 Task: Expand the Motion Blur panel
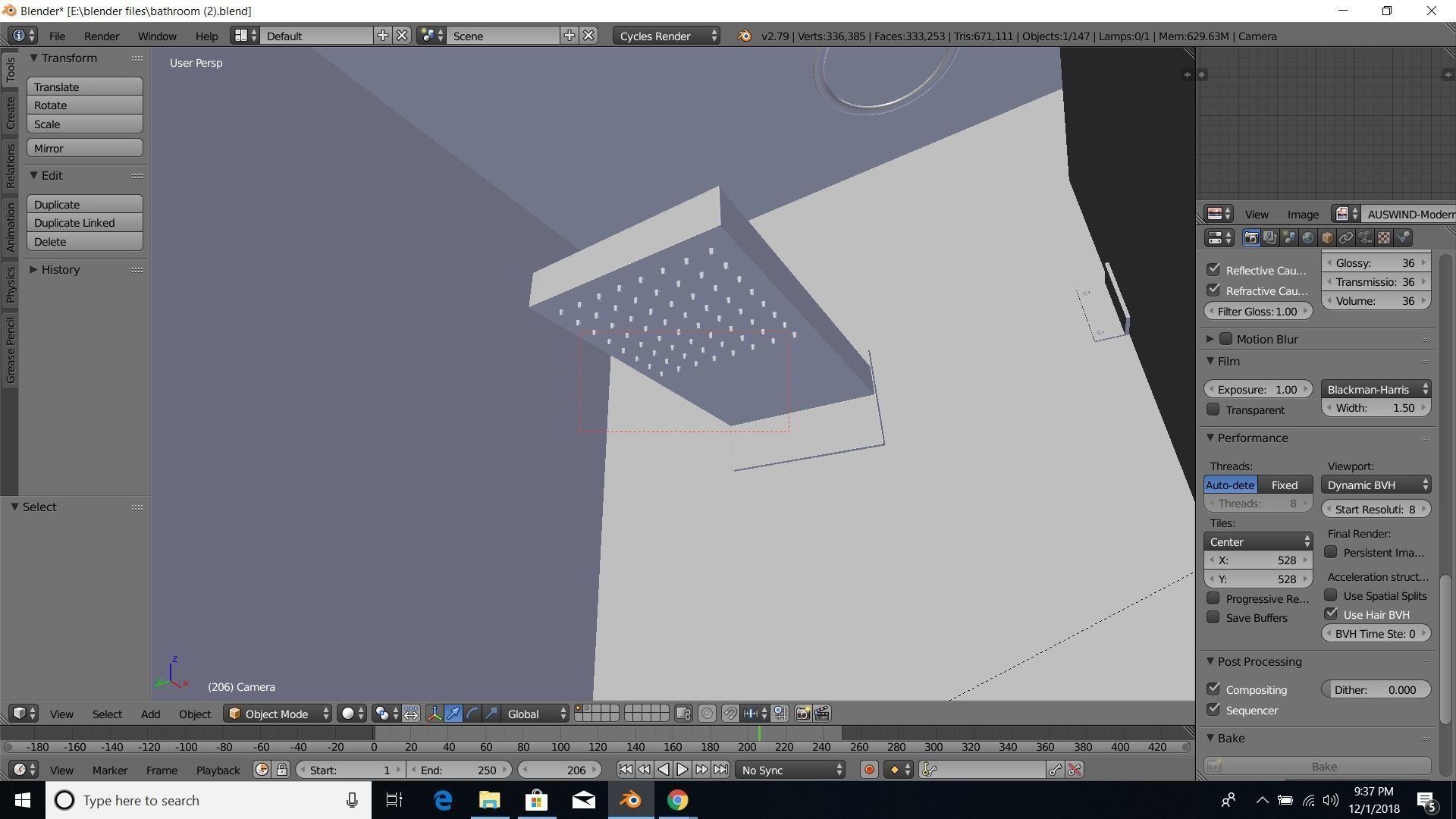click(x=1210, y=339)
